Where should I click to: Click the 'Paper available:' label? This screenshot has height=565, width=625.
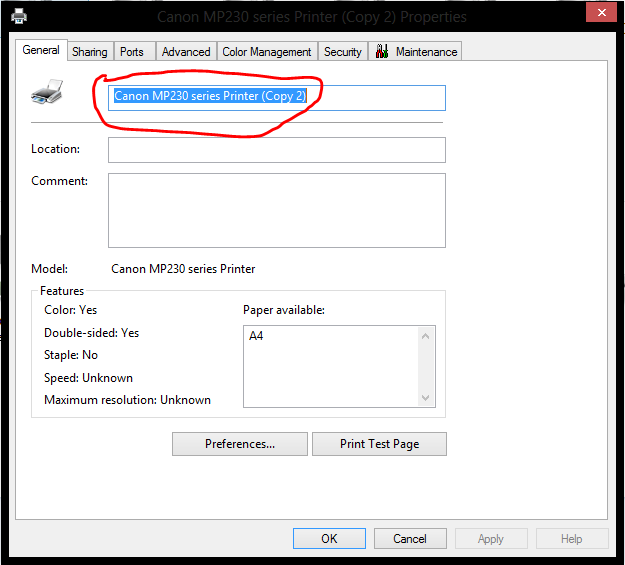click(x=284, y=310)
